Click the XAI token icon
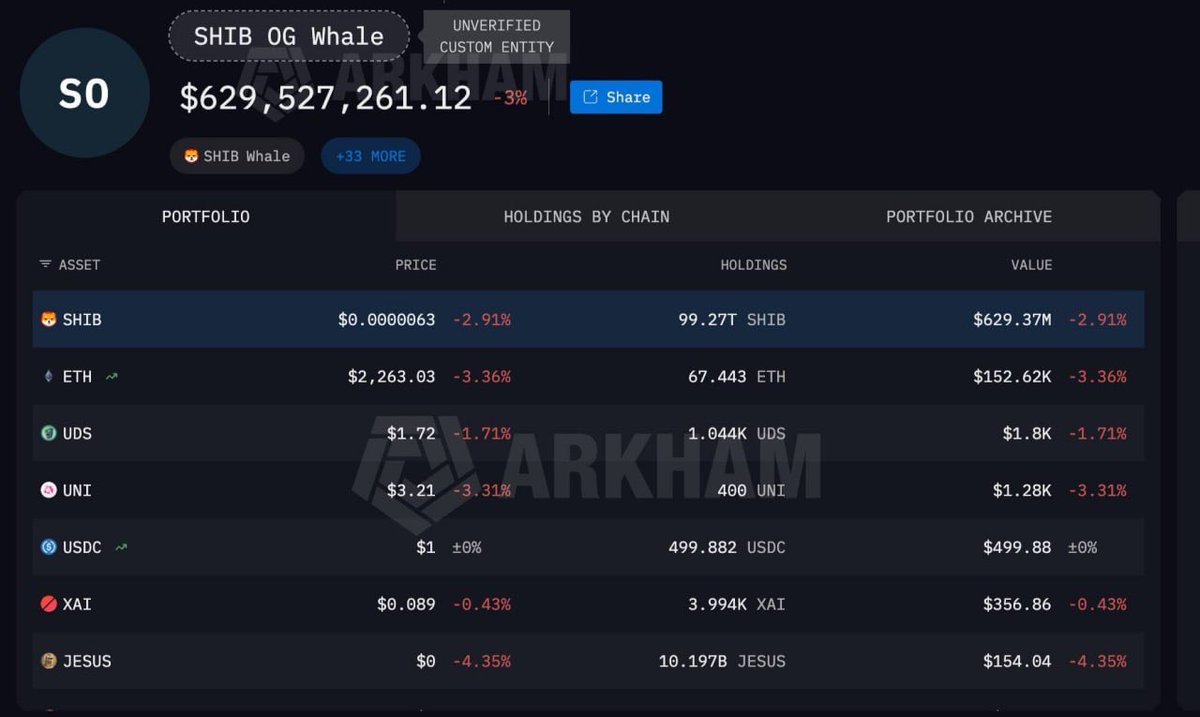1200x717 pixels. pos(48,604)
